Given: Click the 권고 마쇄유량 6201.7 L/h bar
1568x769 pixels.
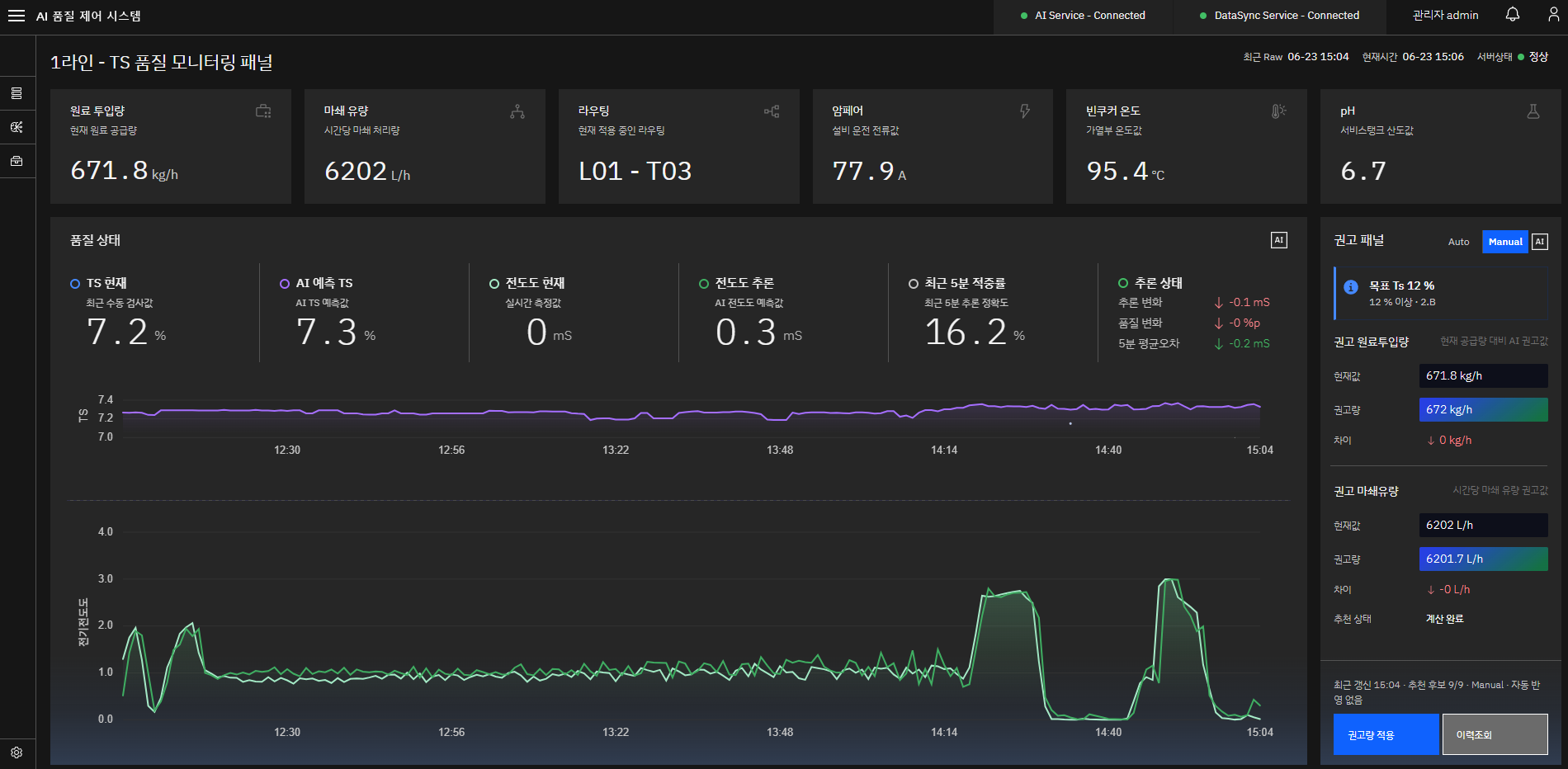Looking at the screenshot, I should coord(1483,559).
